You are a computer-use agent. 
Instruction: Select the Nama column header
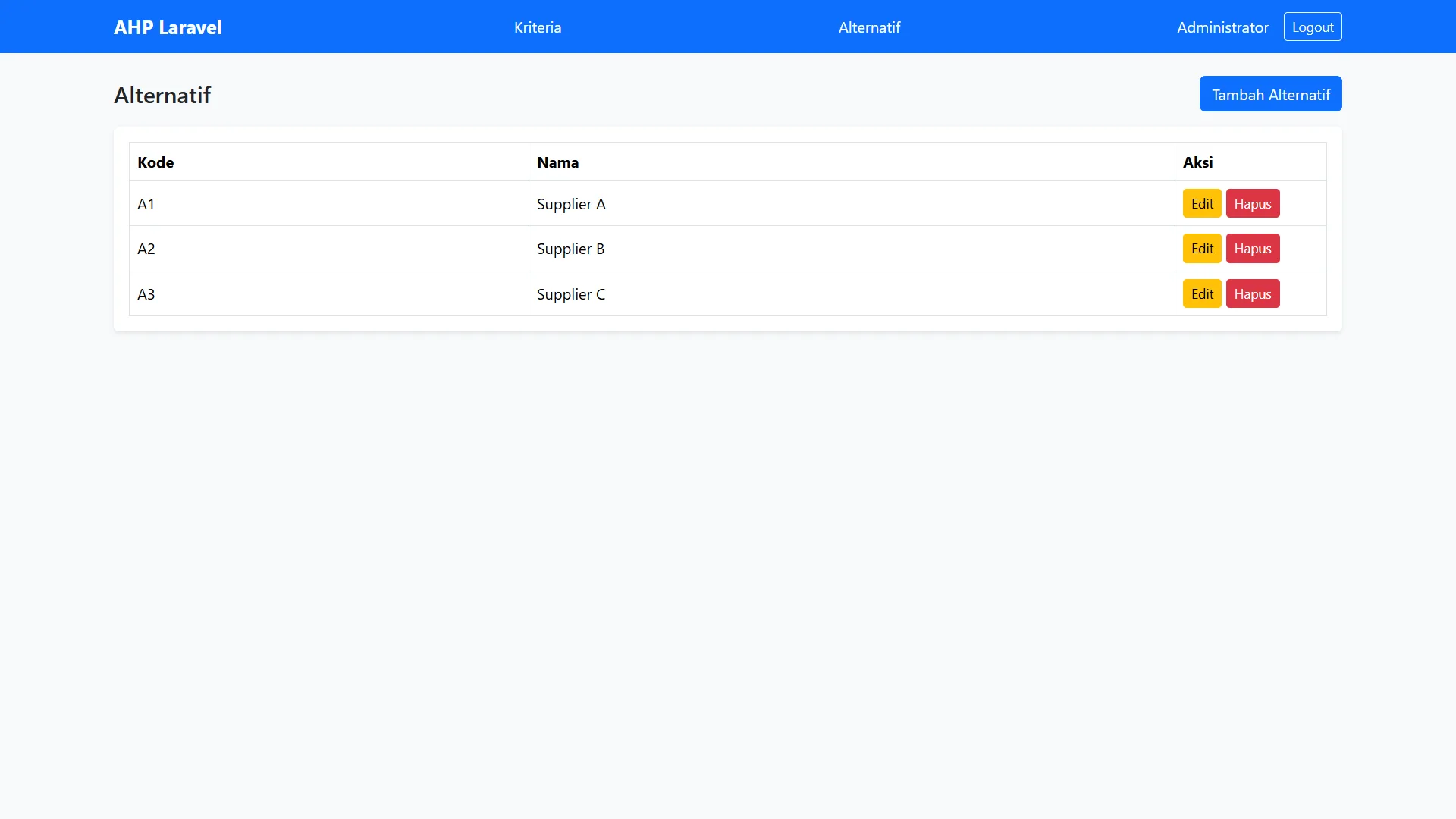point(852,162)
